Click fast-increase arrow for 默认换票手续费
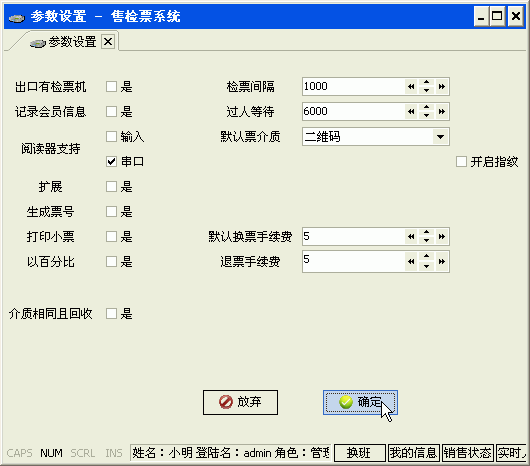 (x=441, y=237)
